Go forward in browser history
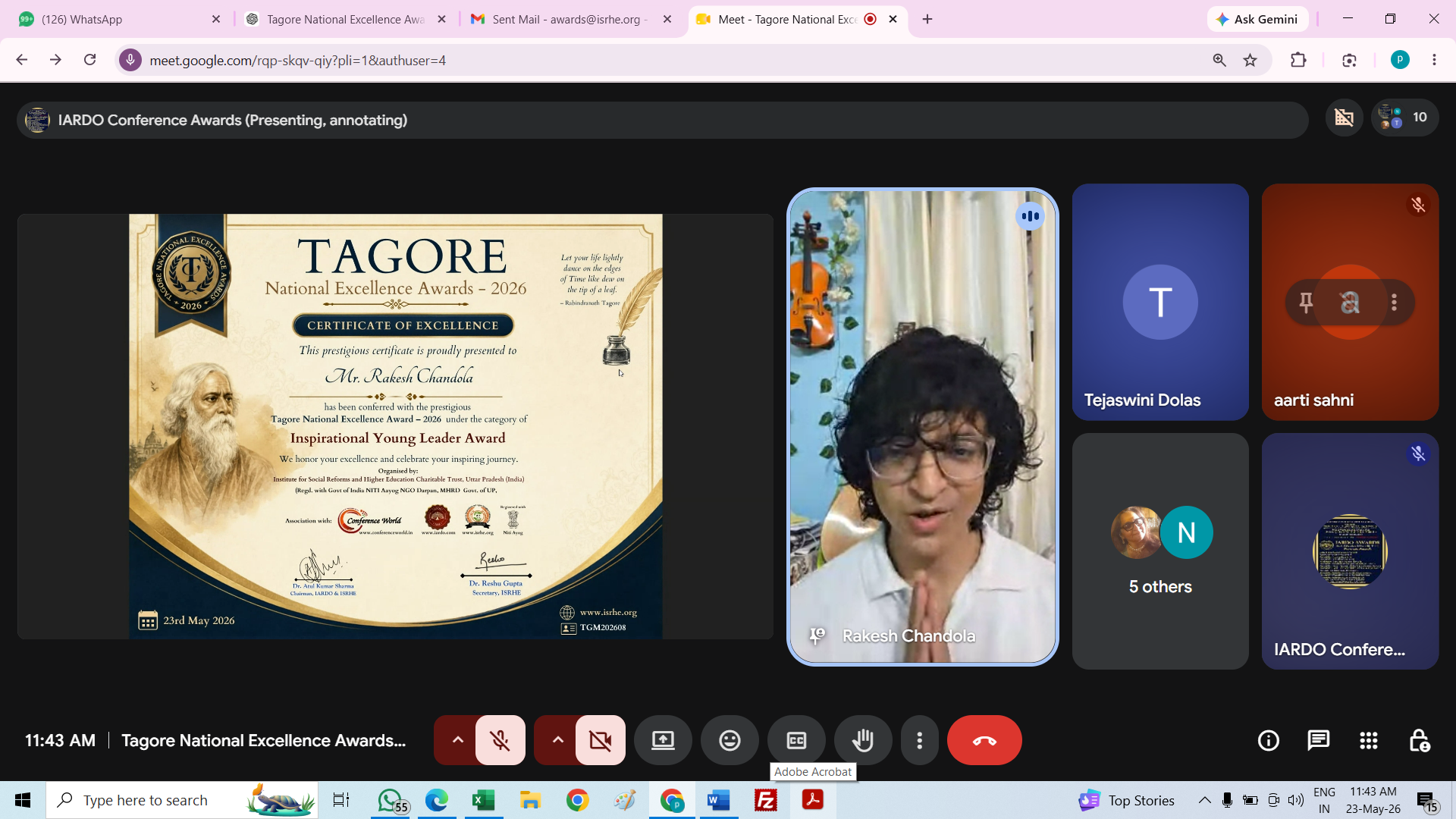 click(x=55, y=60)
